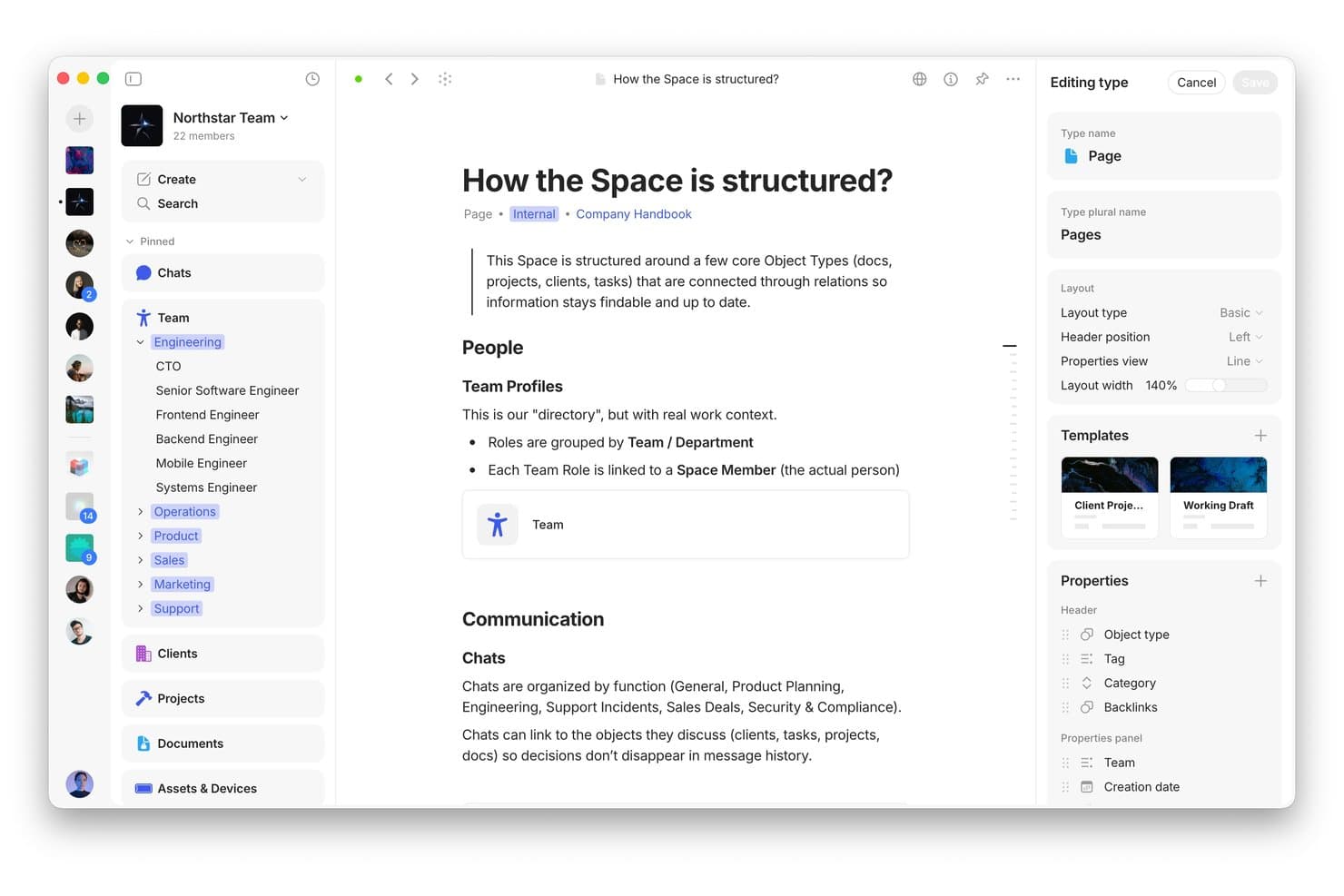Select Senior Software Engineer role
Screen dimensions: 1344x896
[x=227, y=390]
